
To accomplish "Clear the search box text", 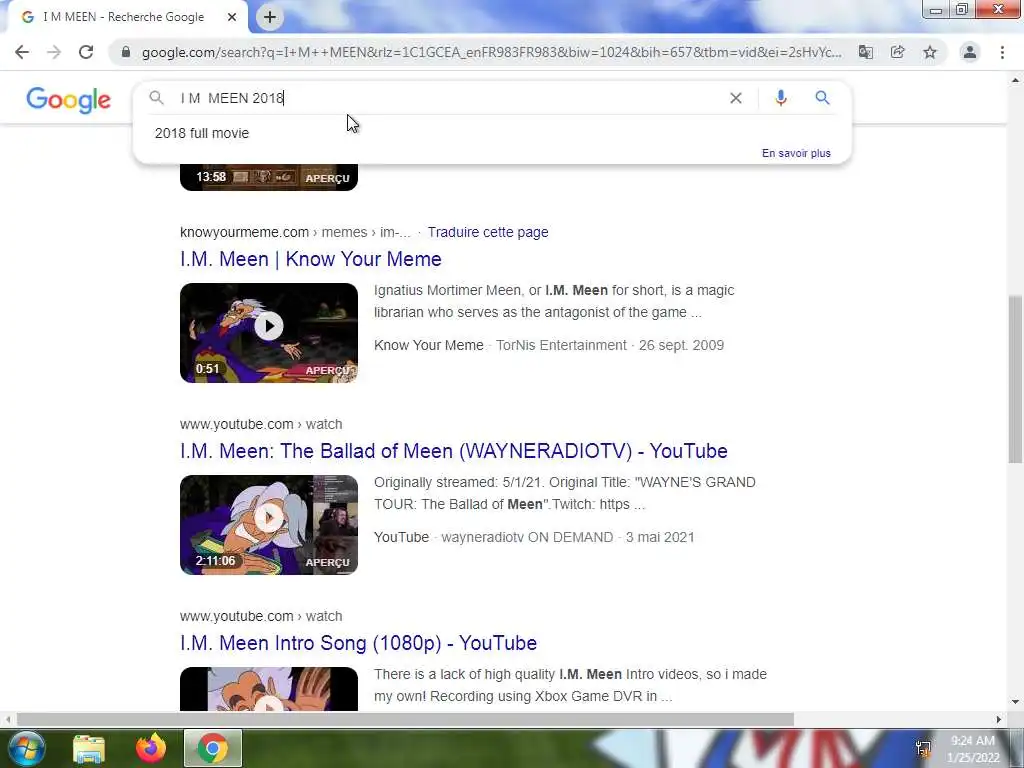I will pyautogui.click(x=735, y=98).
